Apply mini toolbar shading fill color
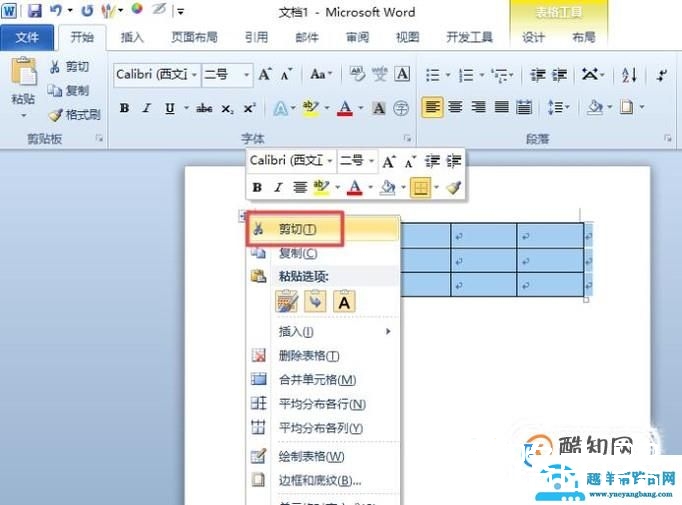The width and height of the screenshot is (682, 505). click(x=388, y=187)
